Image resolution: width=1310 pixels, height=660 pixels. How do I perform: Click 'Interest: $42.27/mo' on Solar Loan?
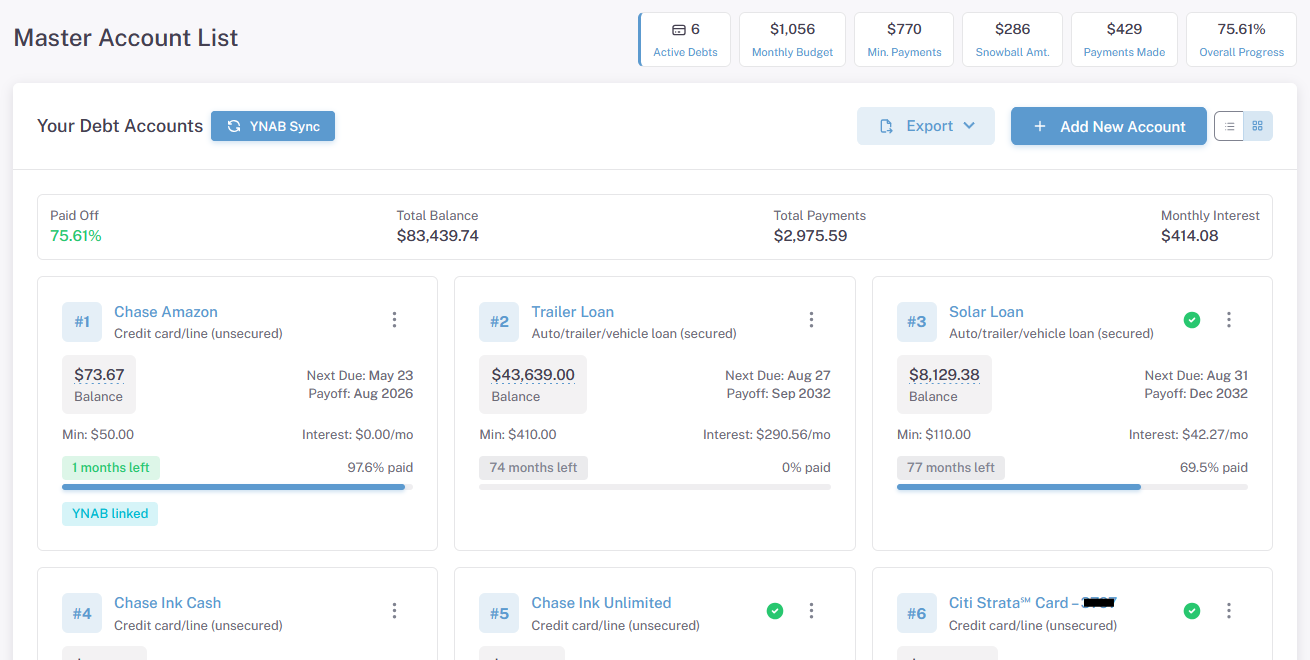tap(1188, 435)
